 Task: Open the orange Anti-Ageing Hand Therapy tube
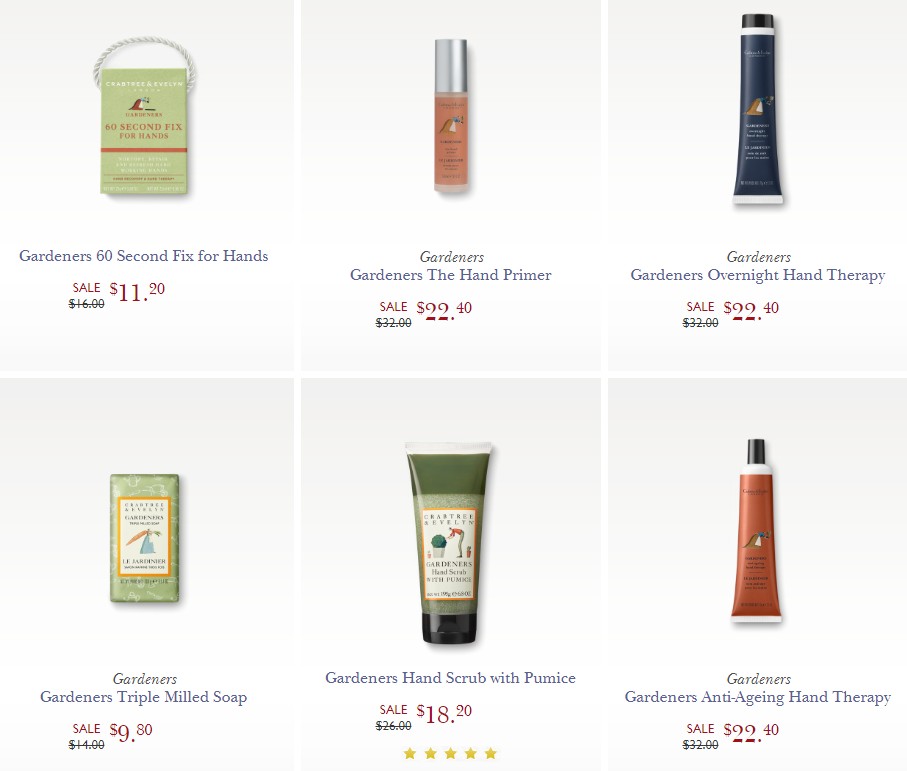point(757,530)
